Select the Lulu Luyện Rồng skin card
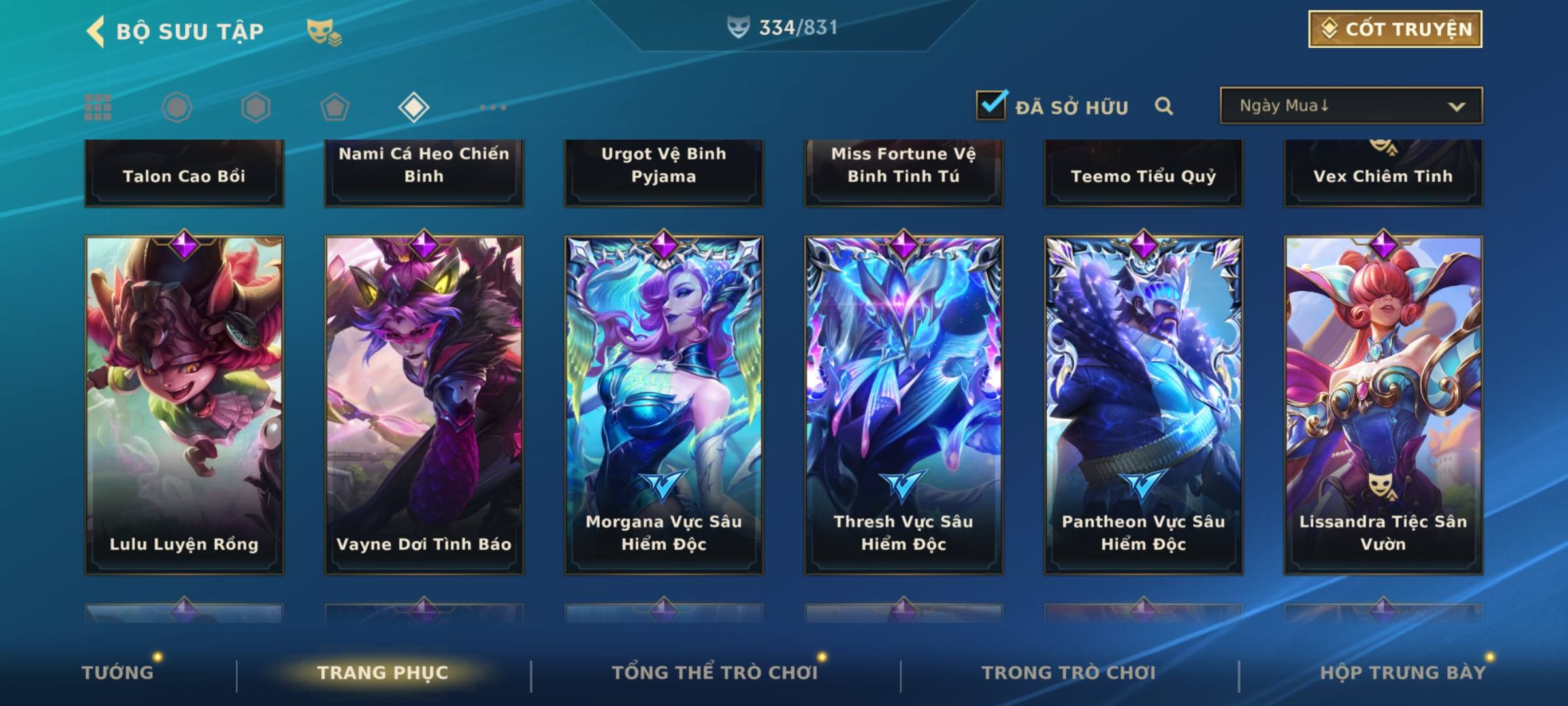 tap(184, 405)
